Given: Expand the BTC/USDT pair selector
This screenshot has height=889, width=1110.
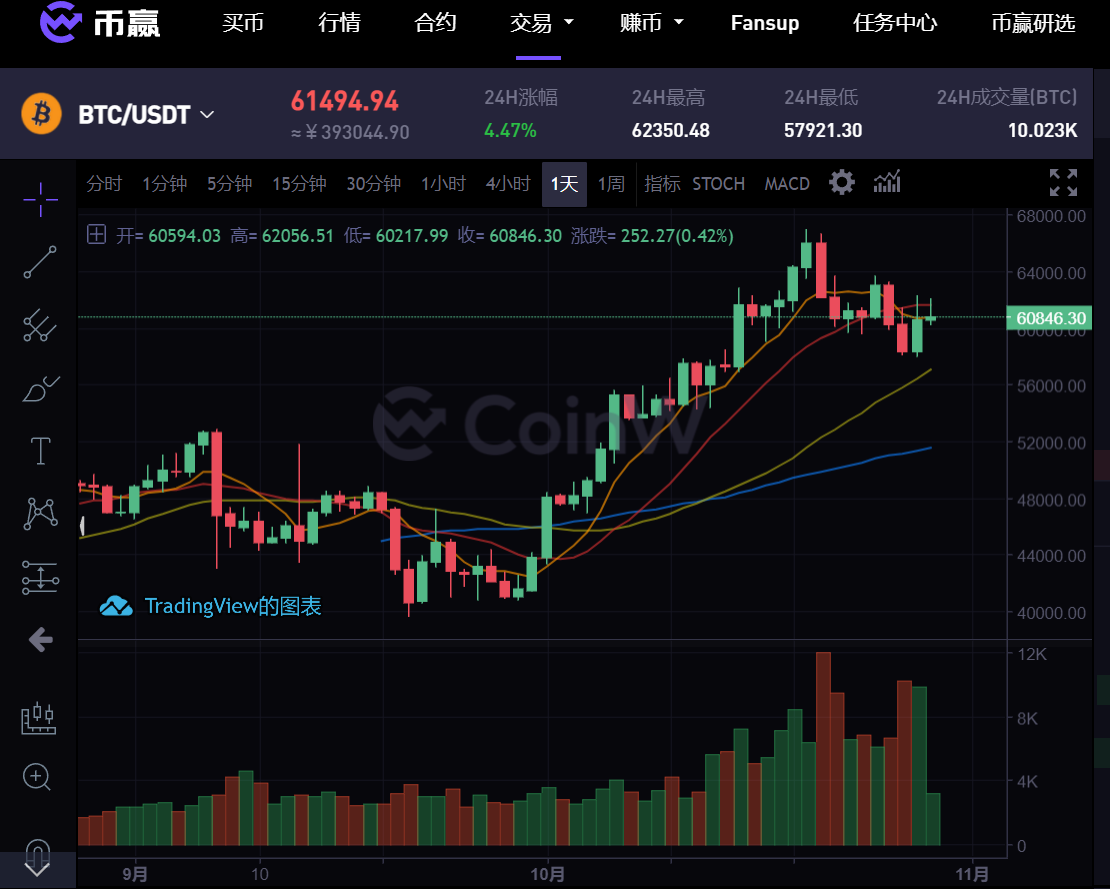Looking at the screenshot, I should coord(147,114).
